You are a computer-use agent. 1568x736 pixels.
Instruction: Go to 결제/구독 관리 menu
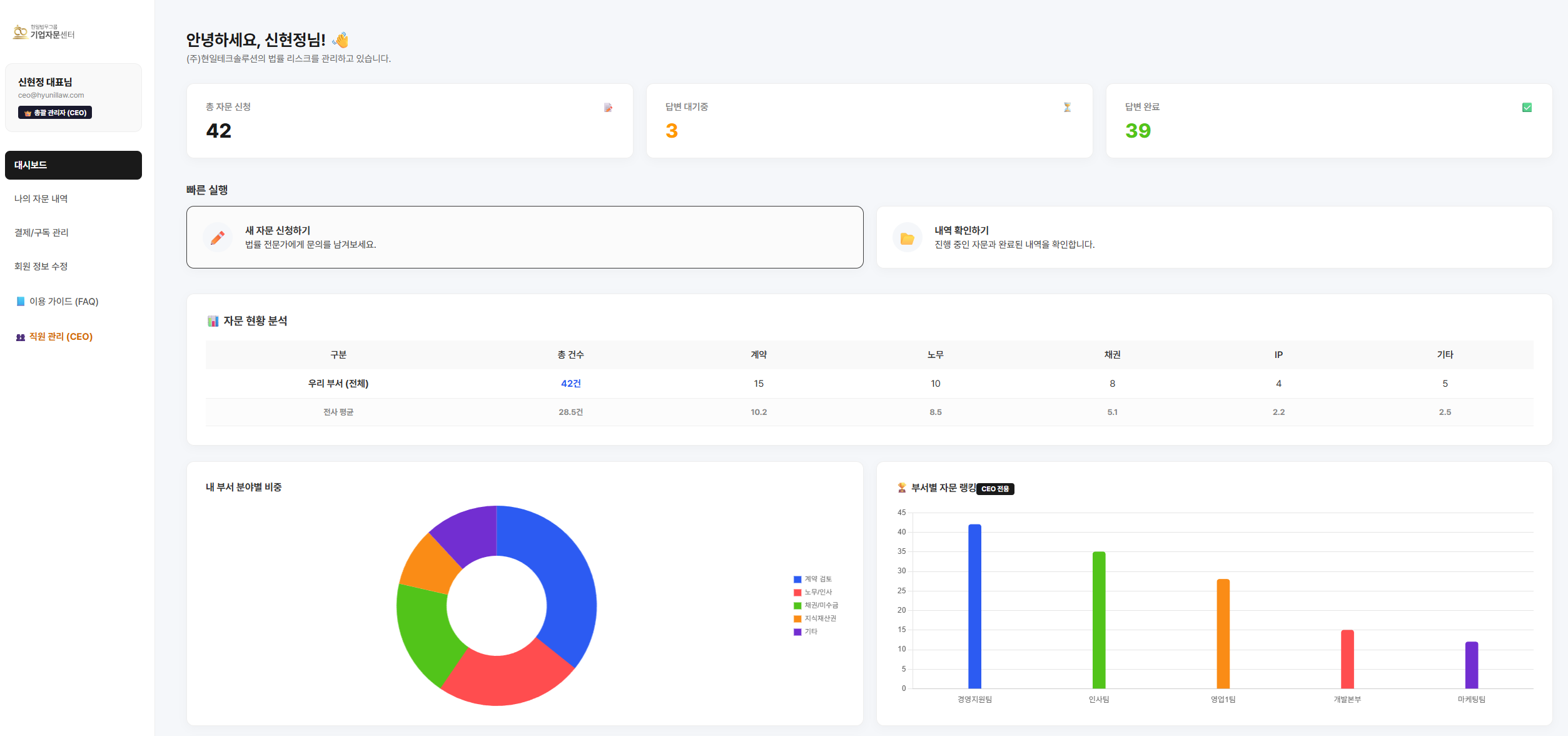[x=42, y=233]
